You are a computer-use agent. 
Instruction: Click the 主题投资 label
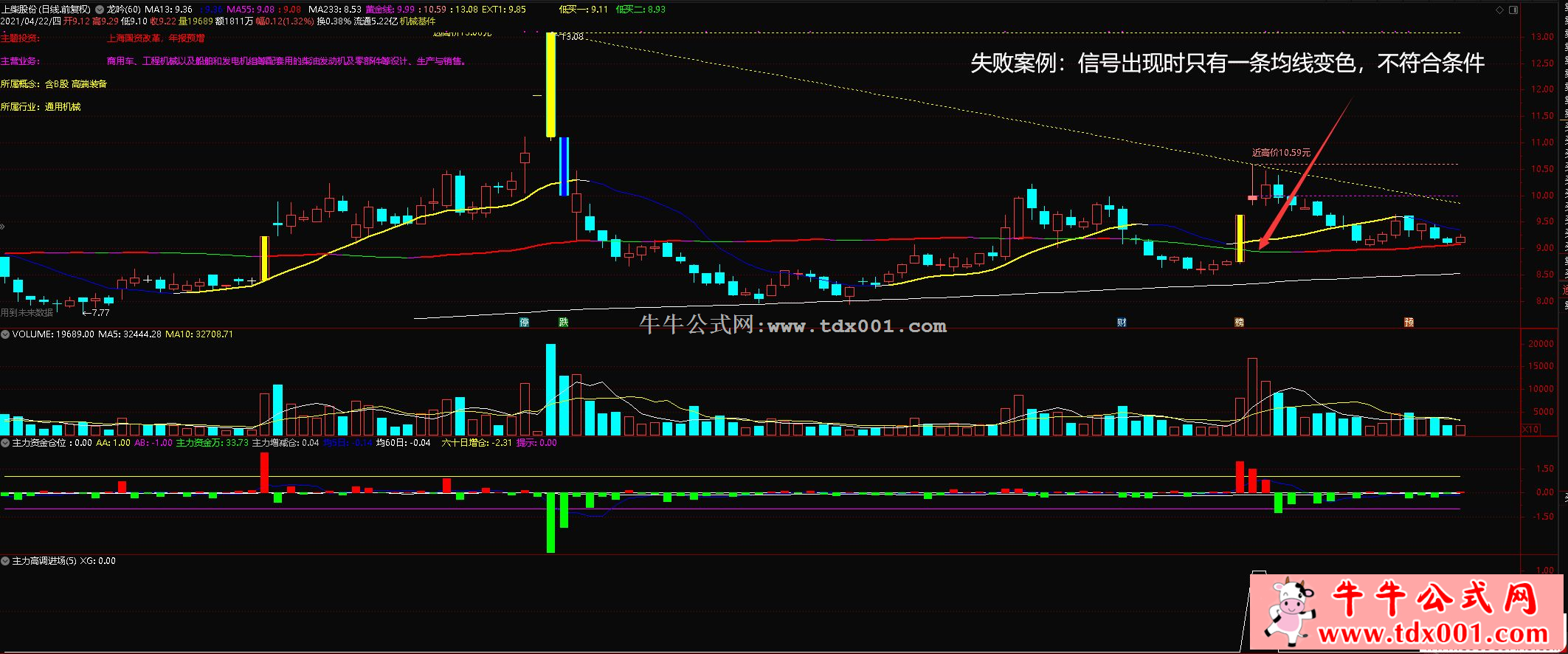click(20, 38)
